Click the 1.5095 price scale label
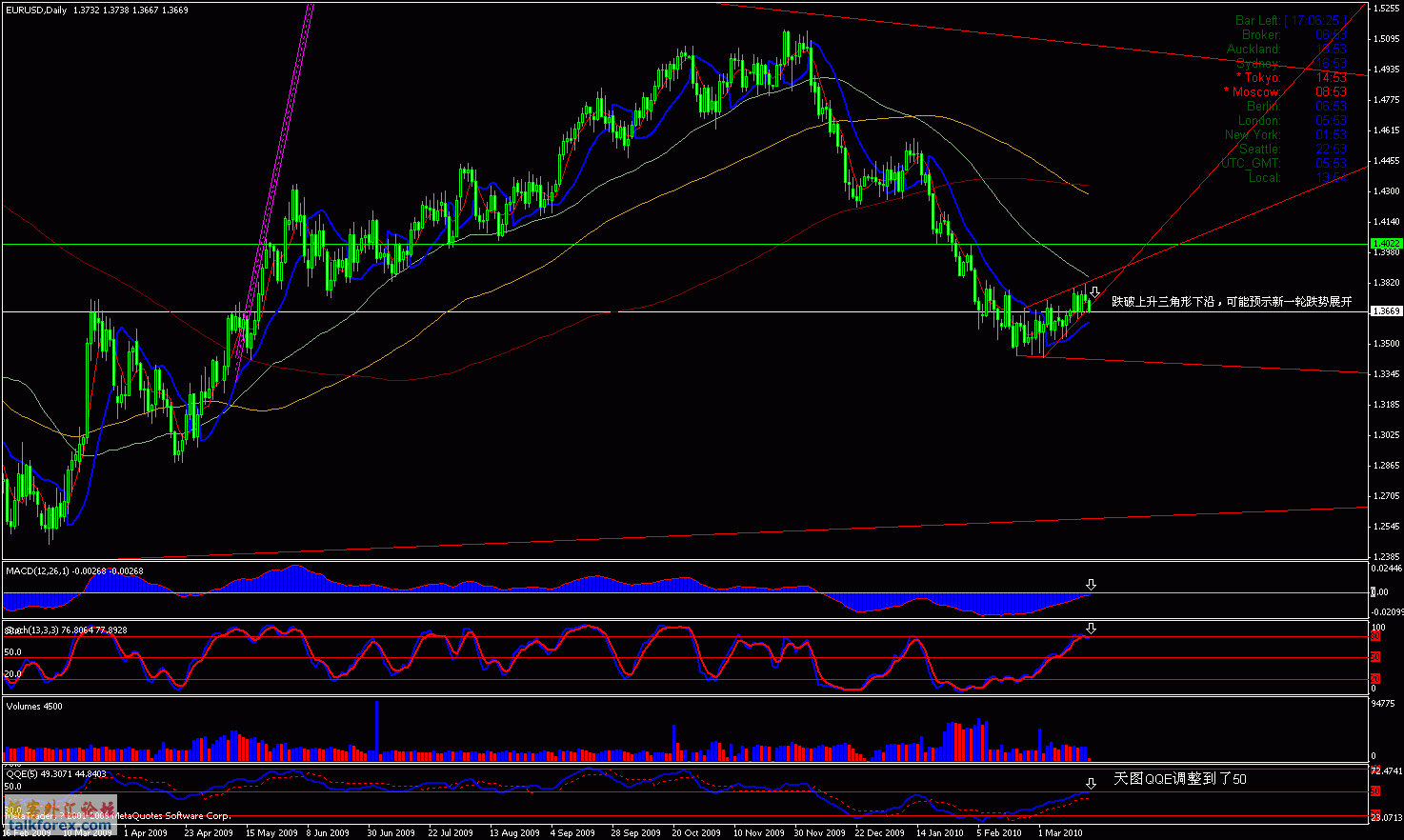 click(1386, 39)
